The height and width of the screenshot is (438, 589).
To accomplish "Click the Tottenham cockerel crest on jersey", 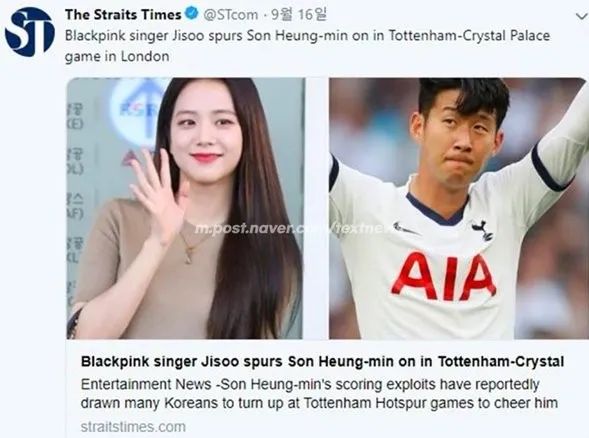I will pos(483,230).
